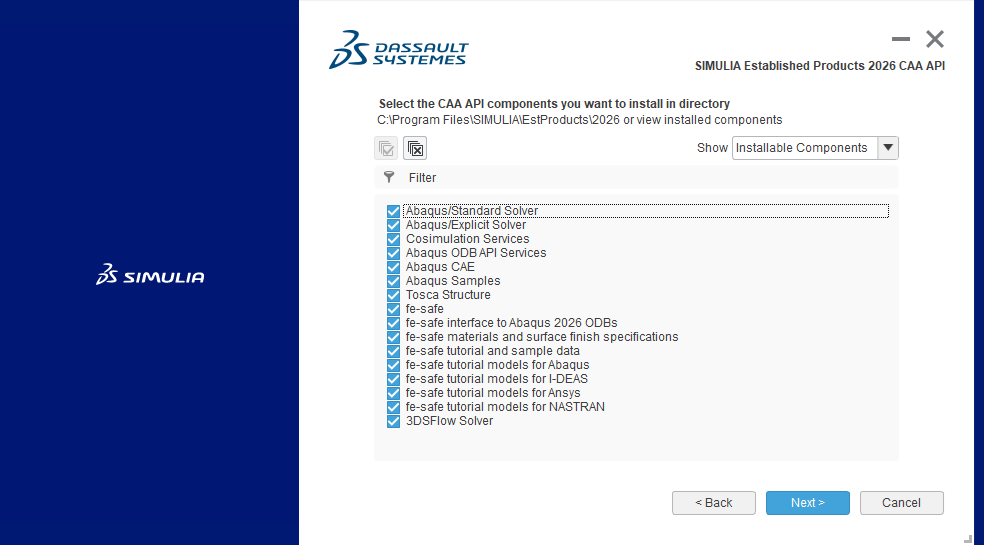This screenshot has width=984, height=545.
Task: Uncheck the Abaqus CAE component
Action: (x=393, y=267)
